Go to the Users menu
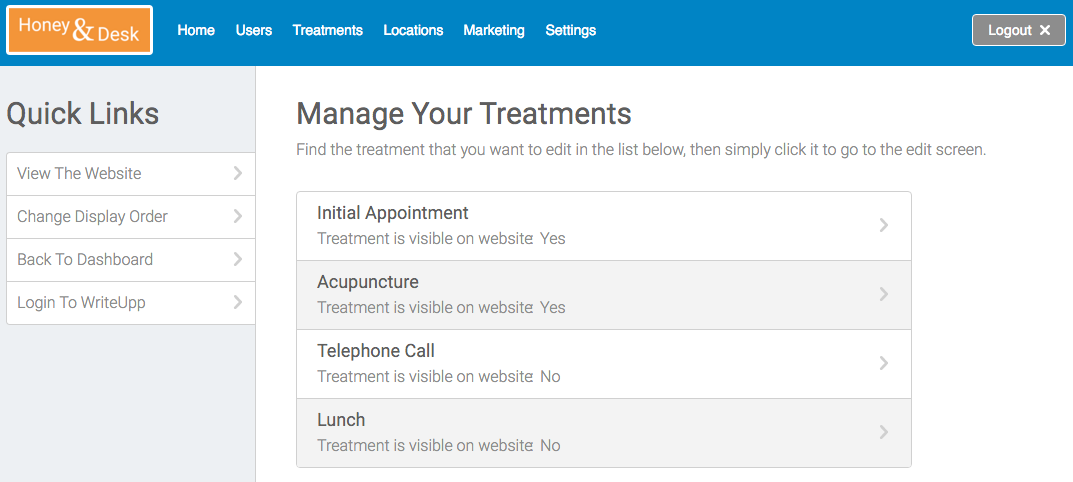1073x482 pixels. [254, 30]
